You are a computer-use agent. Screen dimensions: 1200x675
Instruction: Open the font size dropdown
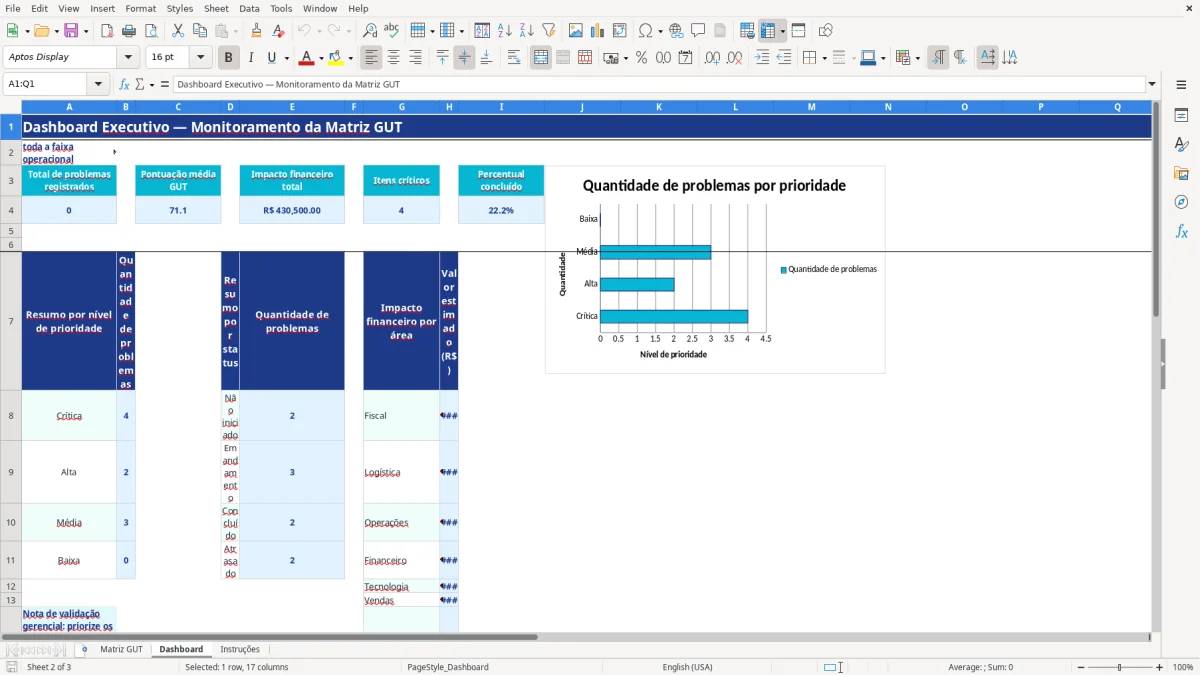[x=201, y=58]
